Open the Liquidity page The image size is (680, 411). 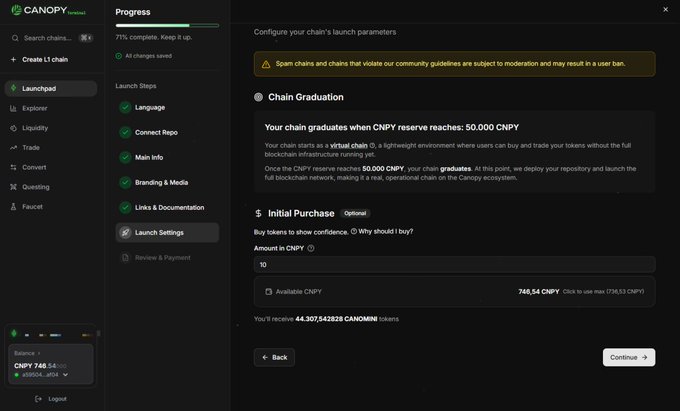[35, 128]
